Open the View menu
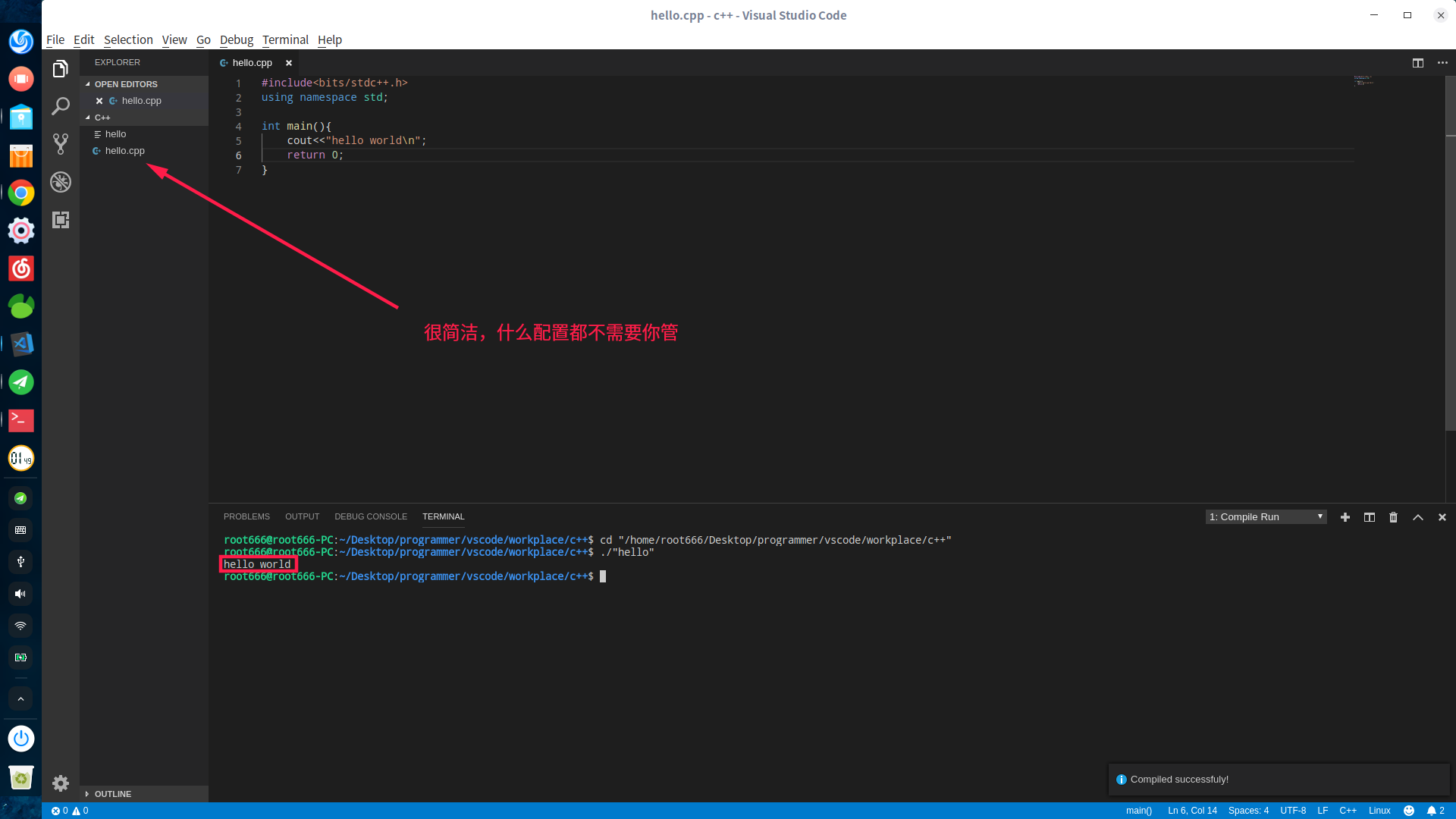The height and width of the screenshot is (819, 1456). click(x=174, y=39)
